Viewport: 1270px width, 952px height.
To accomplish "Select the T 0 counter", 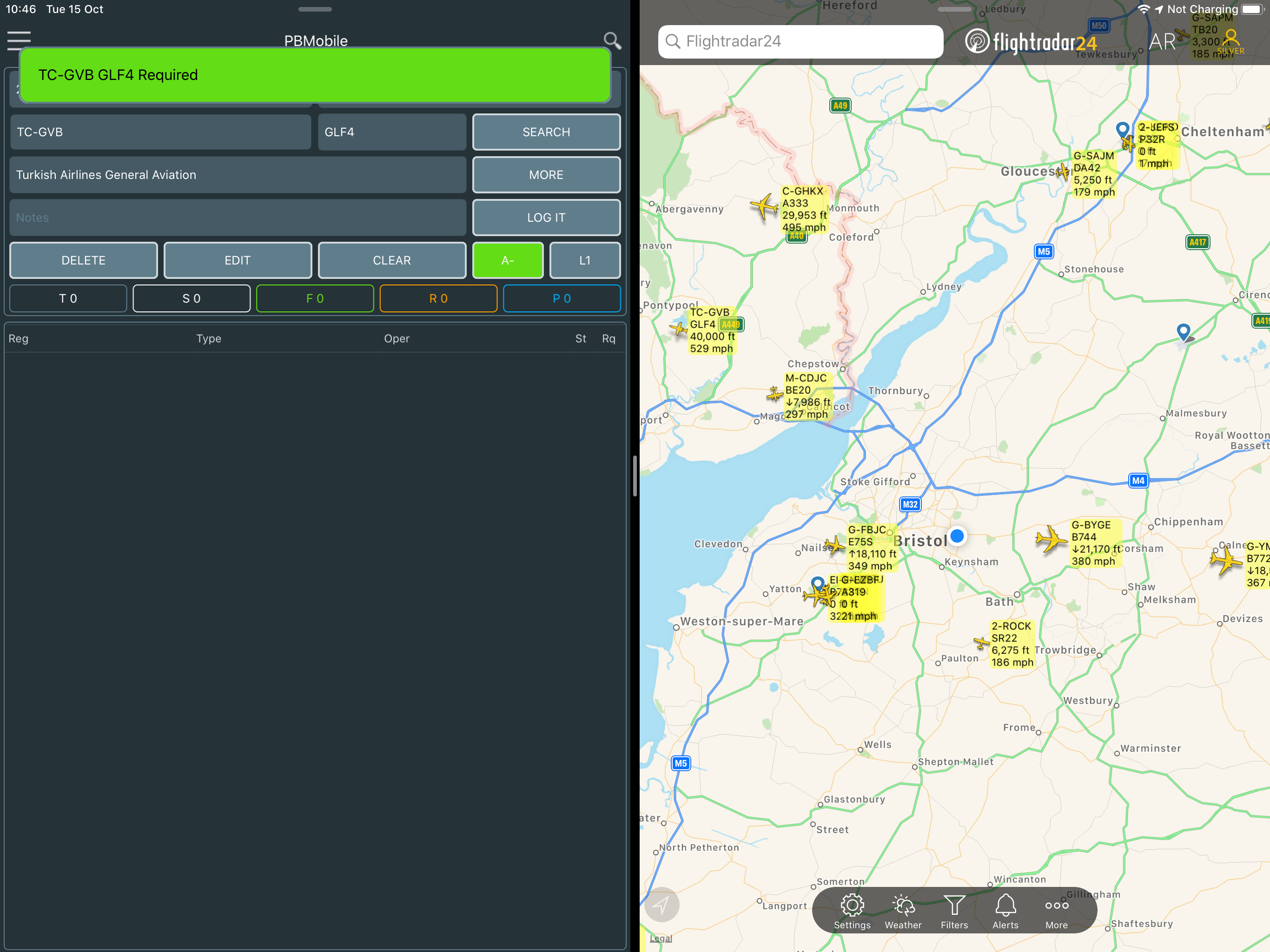I will coord(68,298).
